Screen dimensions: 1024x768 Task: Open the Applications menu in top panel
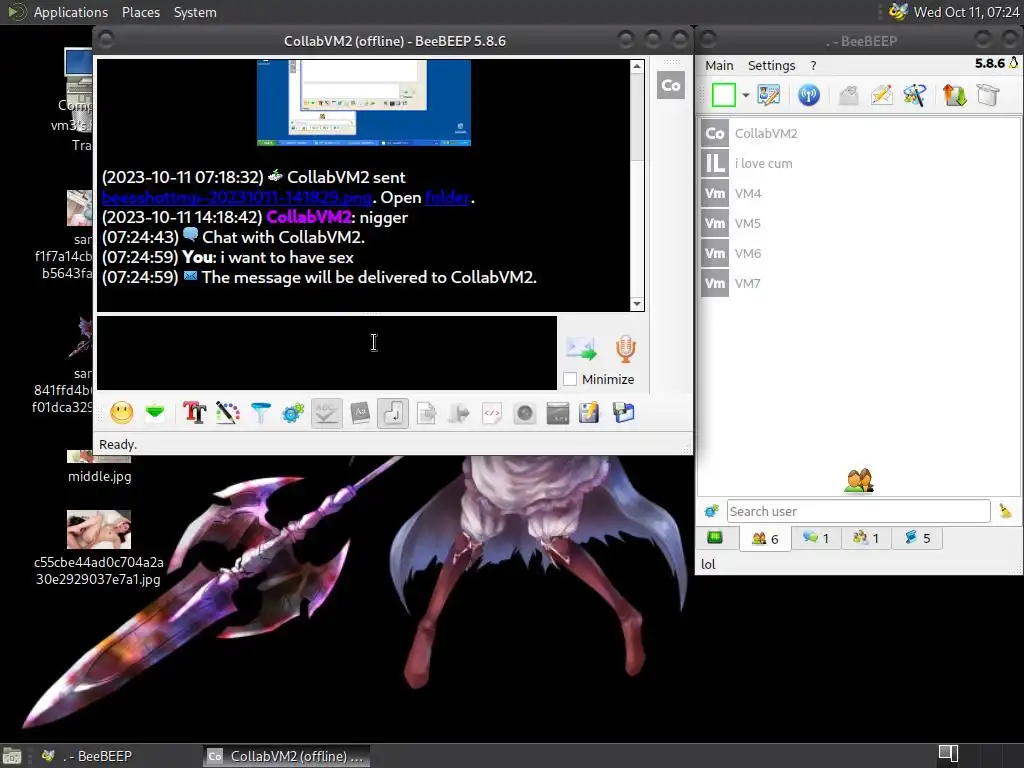71,12
